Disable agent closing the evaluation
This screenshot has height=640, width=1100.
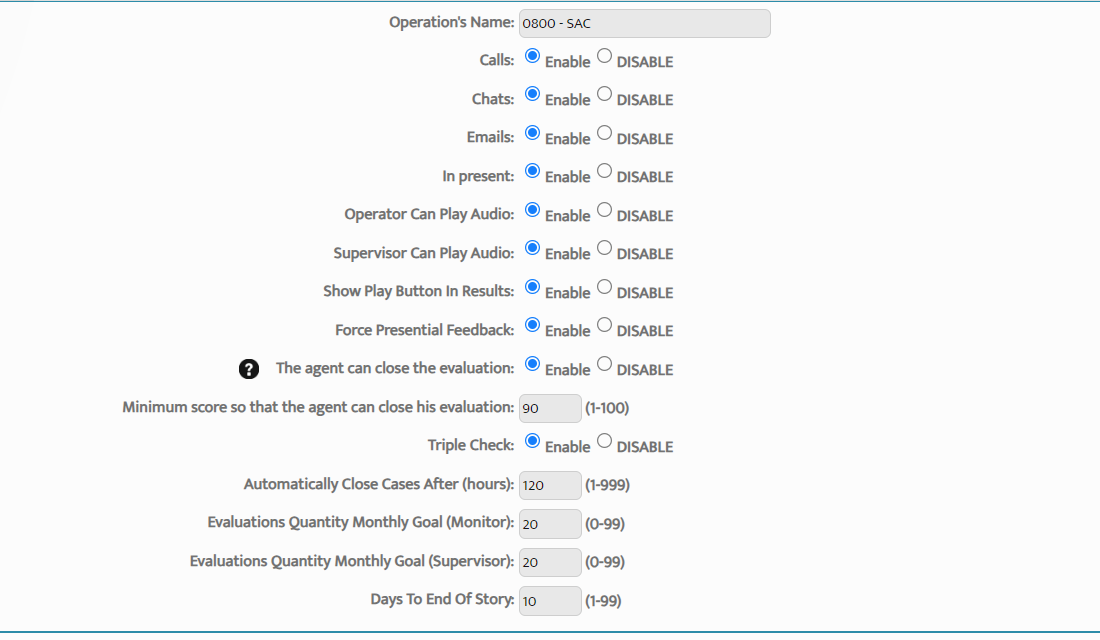604,364
